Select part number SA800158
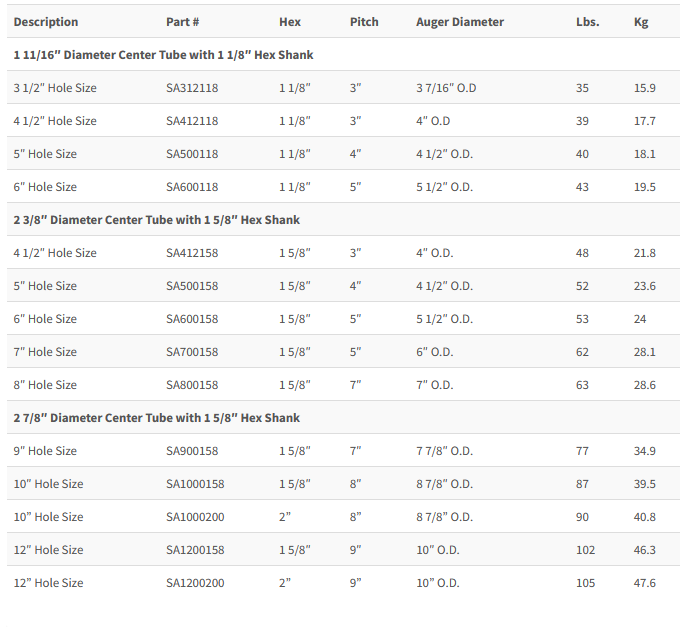The image size is (680, 627). [x=192, y=385]
